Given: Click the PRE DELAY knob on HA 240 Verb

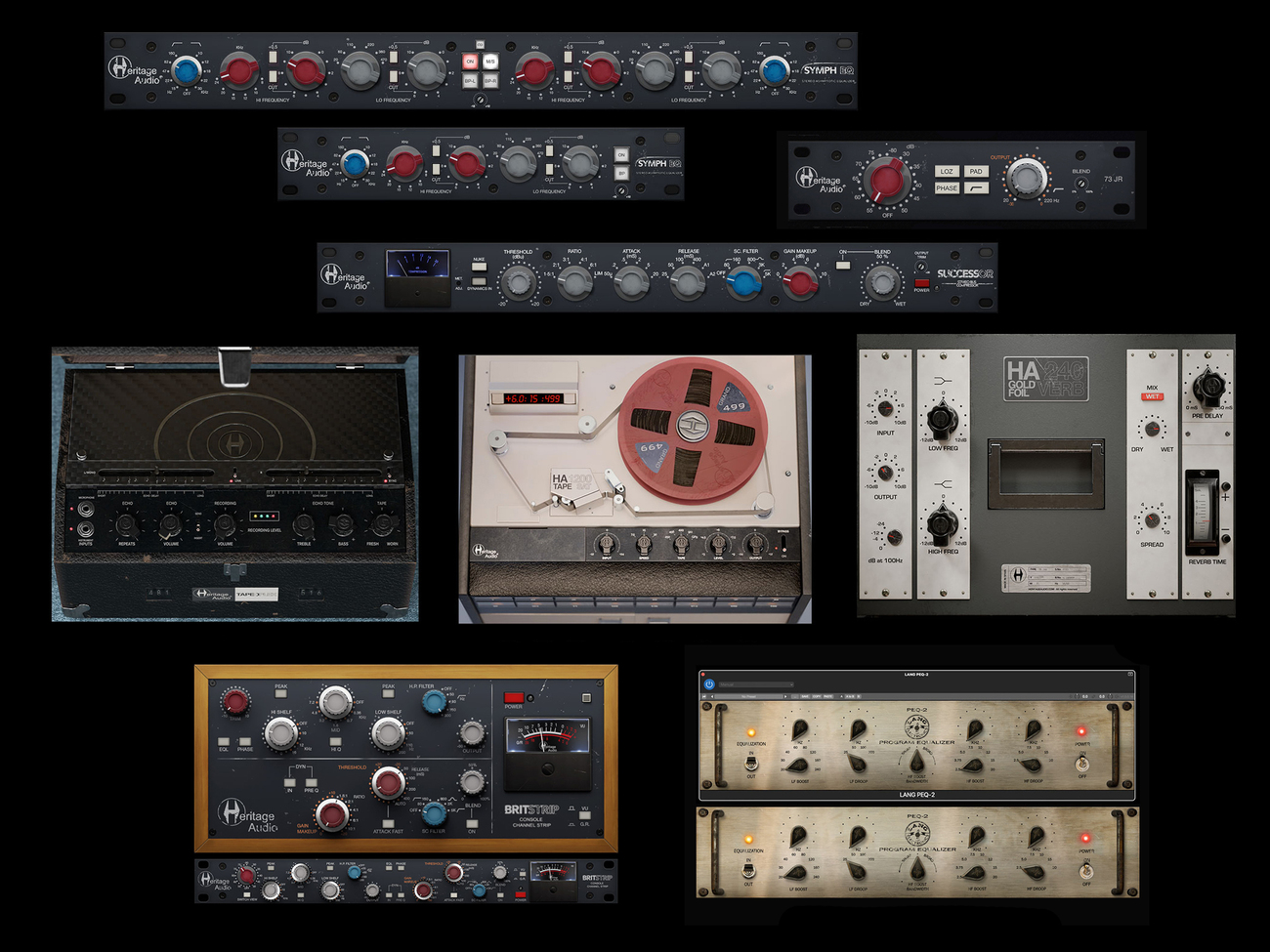Looking at the screenshot, I should (x=1207, y=388).
